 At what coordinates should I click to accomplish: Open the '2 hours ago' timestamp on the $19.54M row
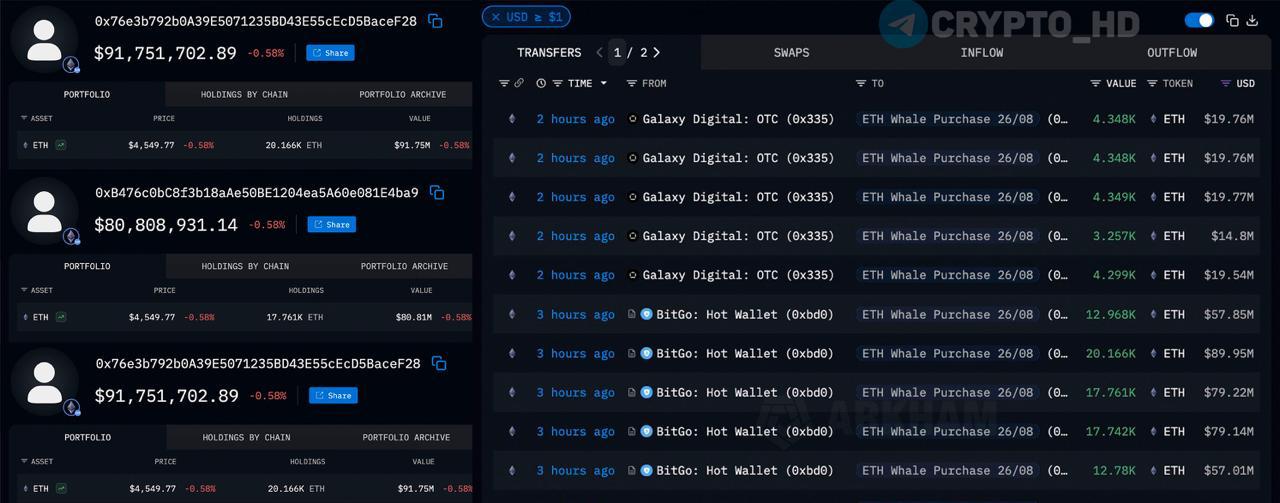pos(575,275)
